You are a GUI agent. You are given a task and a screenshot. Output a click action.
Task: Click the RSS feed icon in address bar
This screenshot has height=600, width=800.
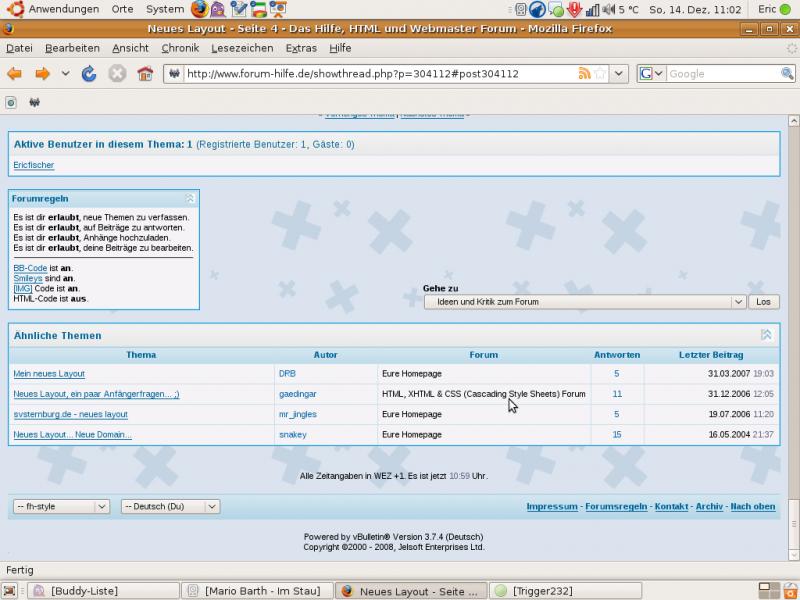[584, 73]
